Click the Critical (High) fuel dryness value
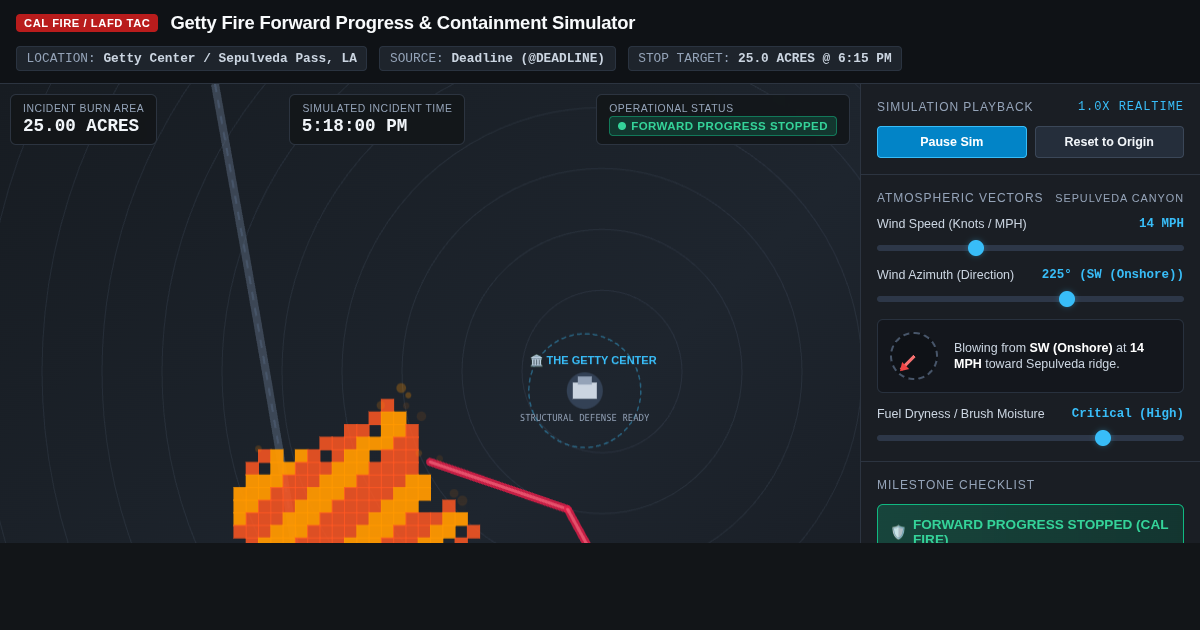Viewport: 1200px width, 630px height. (x=1128, y=414)
